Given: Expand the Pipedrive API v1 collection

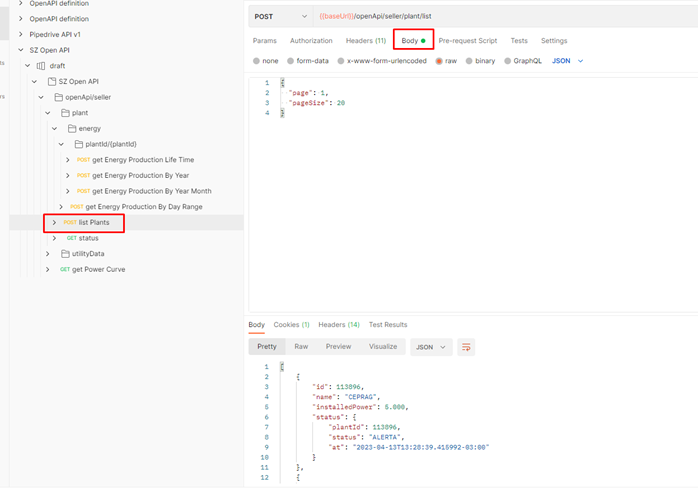Looking at the screenshot, I should tap(20, 34).
